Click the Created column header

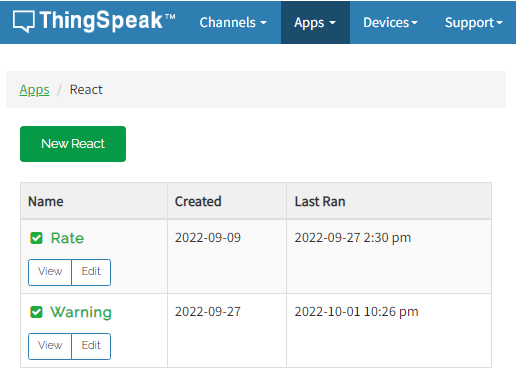(x=198, y=202)
